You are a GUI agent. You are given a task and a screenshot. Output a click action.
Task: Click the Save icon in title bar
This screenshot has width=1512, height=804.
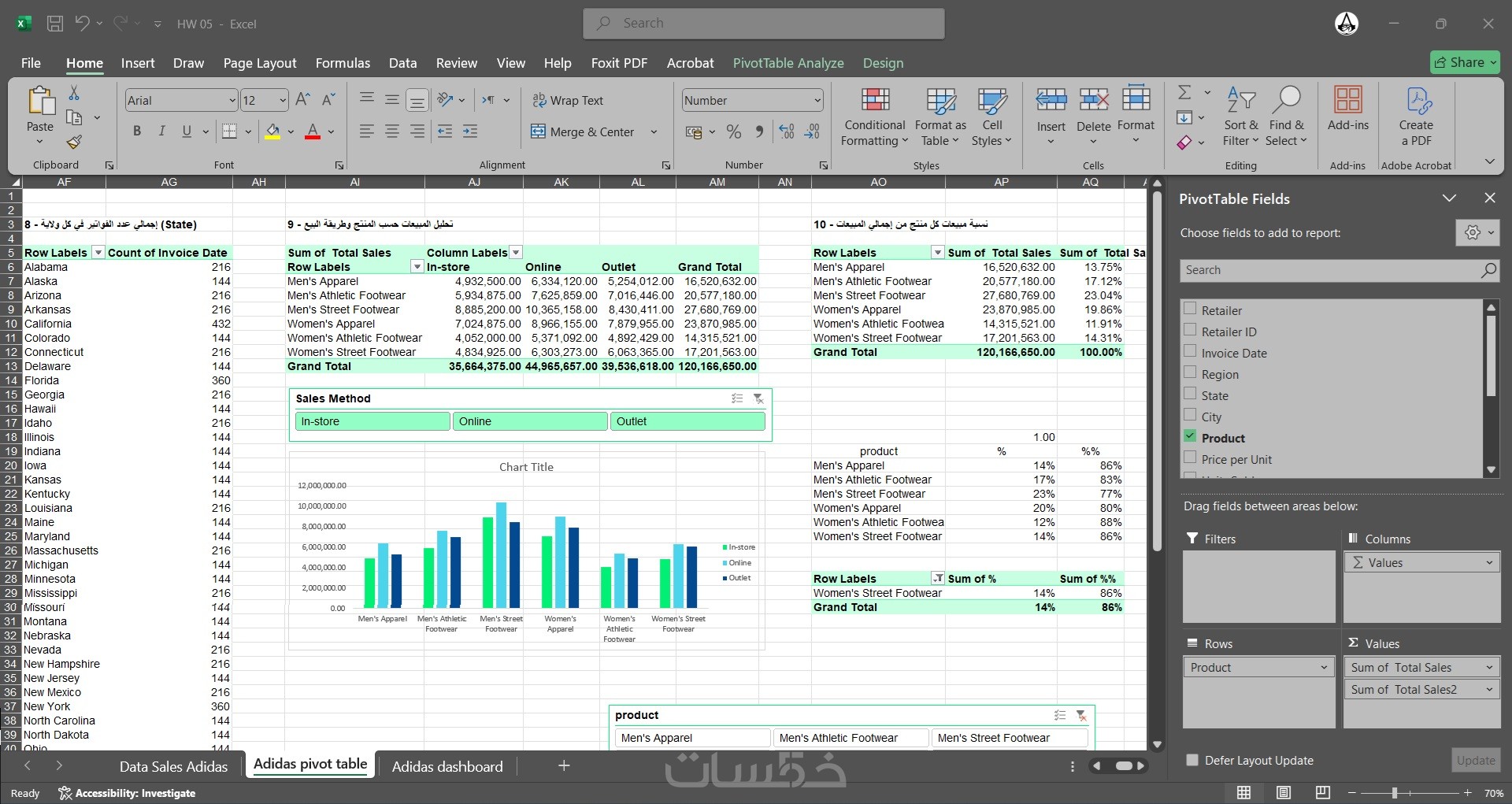pyautogui.click(x=55, y=24)
